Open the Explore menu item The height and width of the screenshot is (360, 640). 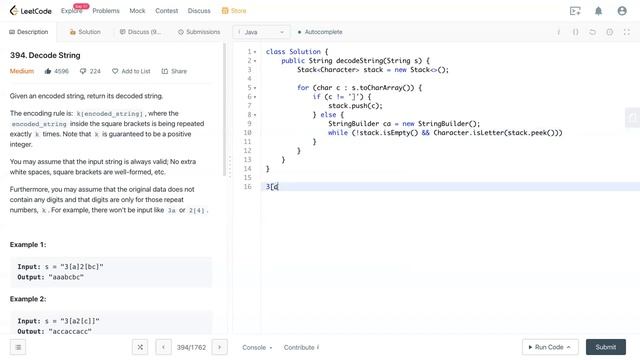tap(71, 11)
